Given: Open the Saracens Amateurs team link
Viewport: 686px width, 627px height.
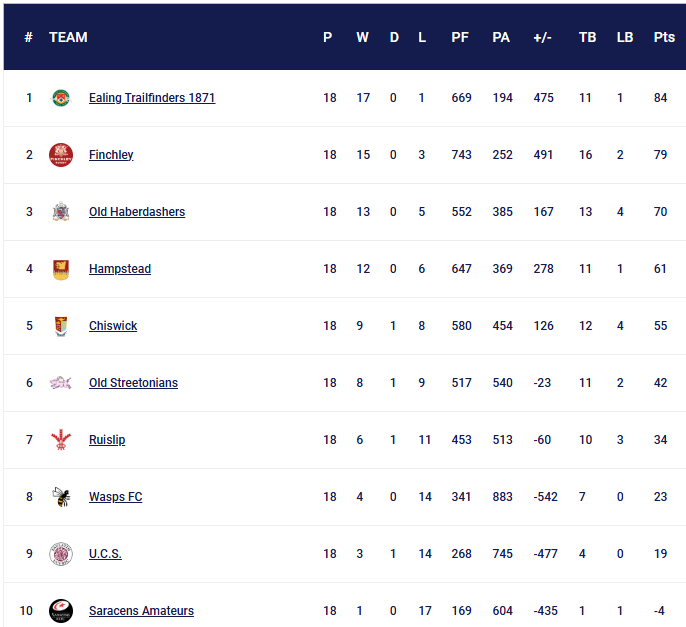Looking at the screenshot, I should (x=141, y=611).
